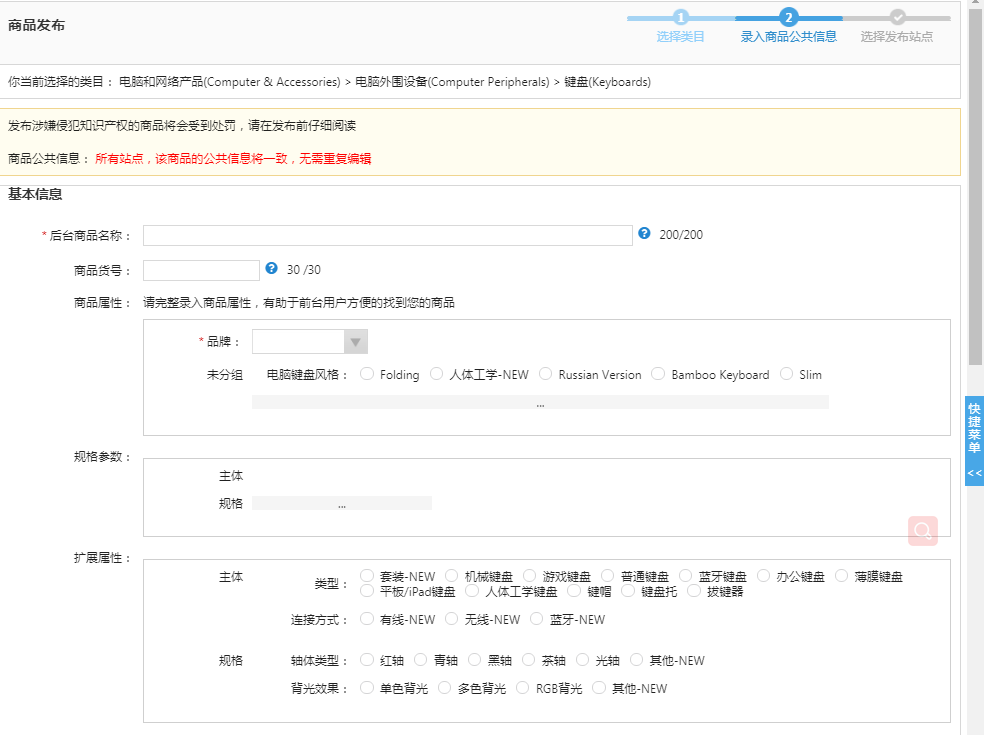Select 其他-NEW backlight effect
This screenshot has height=735, width=988.
pos(599,688)
